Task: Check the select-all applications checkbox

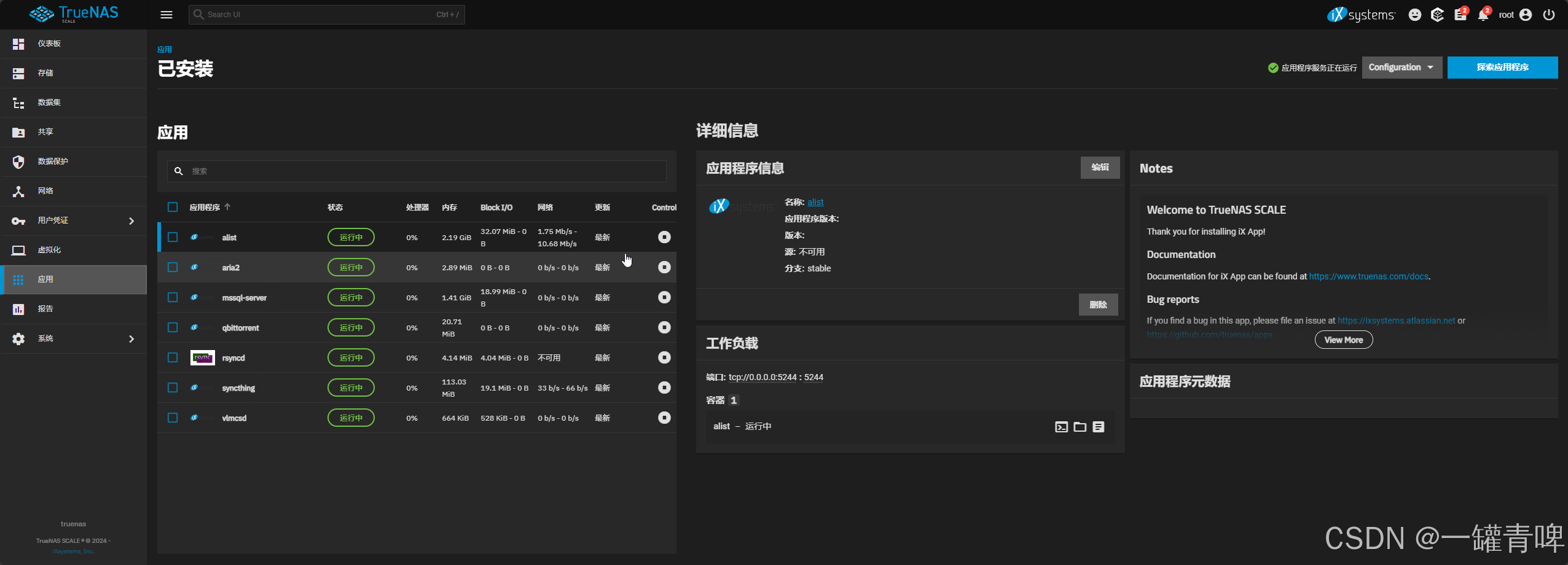Action: tap(173, 207)
